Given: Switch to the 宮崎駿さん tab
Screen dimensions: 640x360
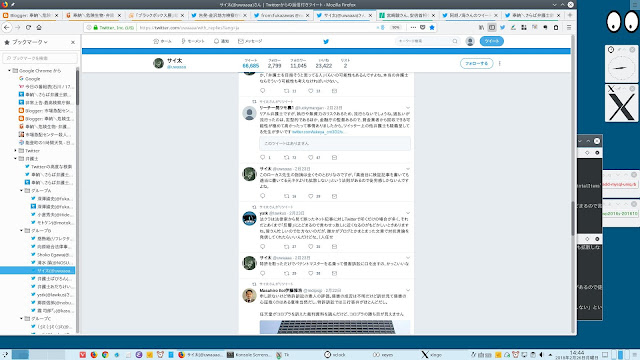Looking at the screenshot, I should click(407, 15).
